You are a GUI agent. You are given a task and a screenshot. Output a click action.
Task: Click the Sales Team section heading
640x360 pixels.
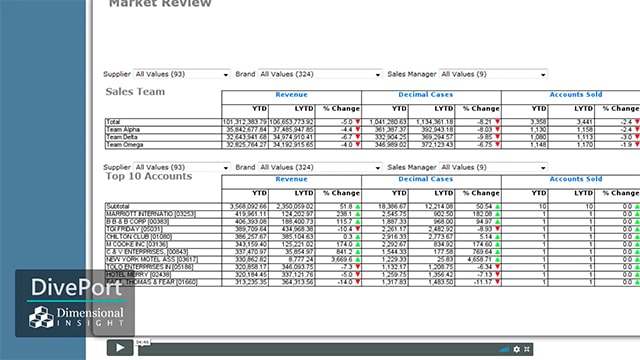pyautogui.click(x=135, y=91)
